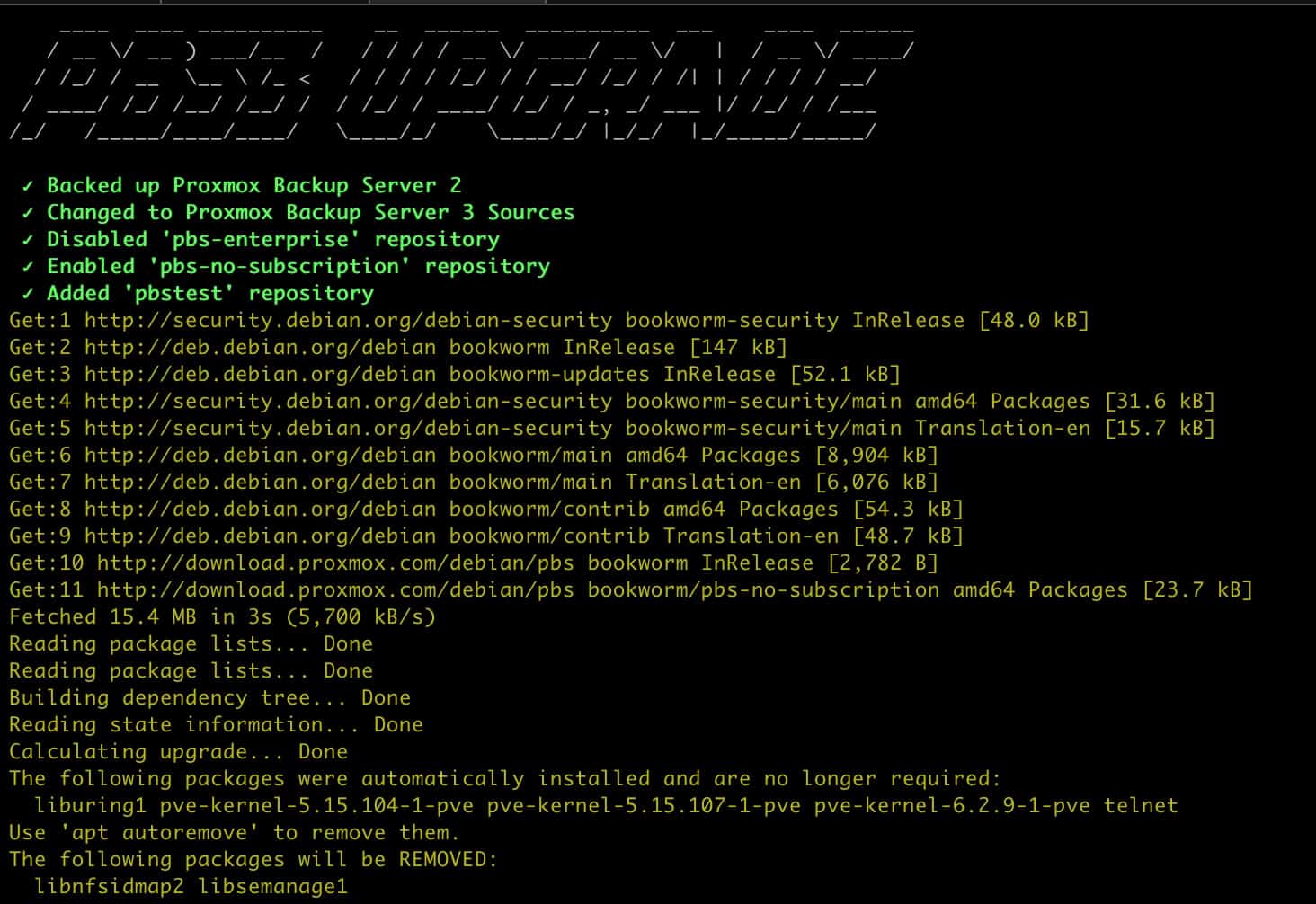The width and height of the screenshot is (1316, 904).
Task: Click 'Building dependency tree... Done' line
Action: pos(209,697)
